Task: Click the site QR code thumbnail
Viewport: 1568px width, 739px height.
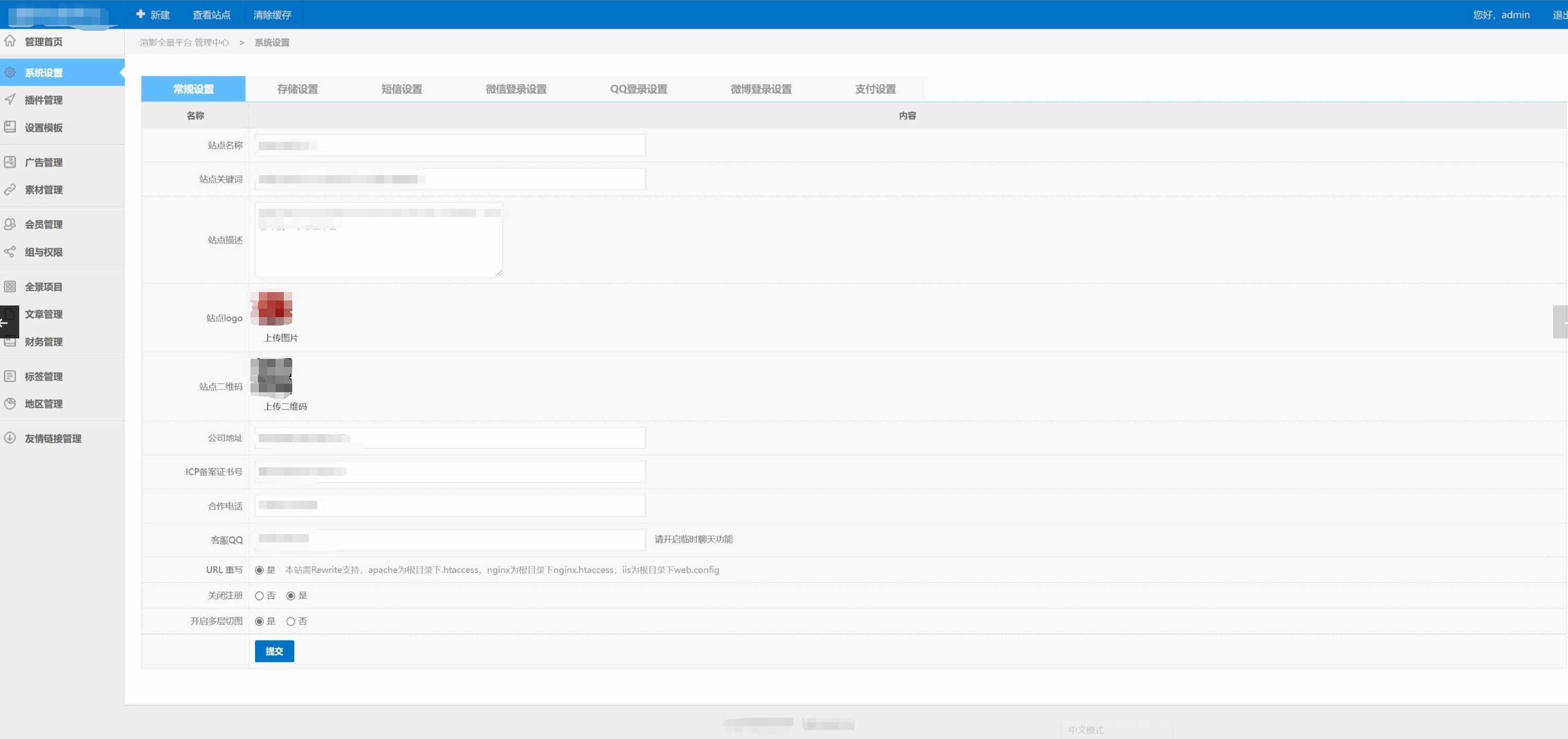Action: [271, 376]
